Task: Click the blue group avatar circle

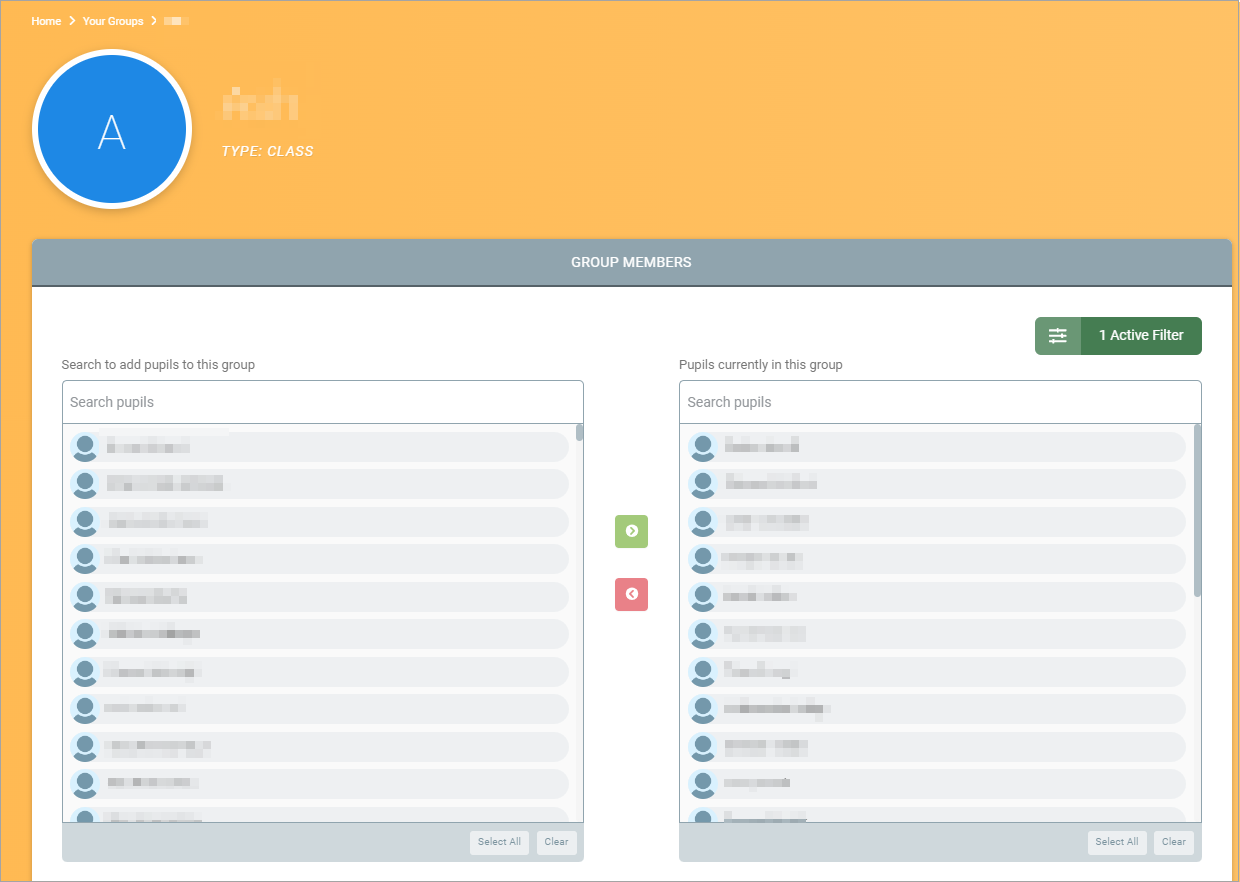Action: [x=112, y=129]
